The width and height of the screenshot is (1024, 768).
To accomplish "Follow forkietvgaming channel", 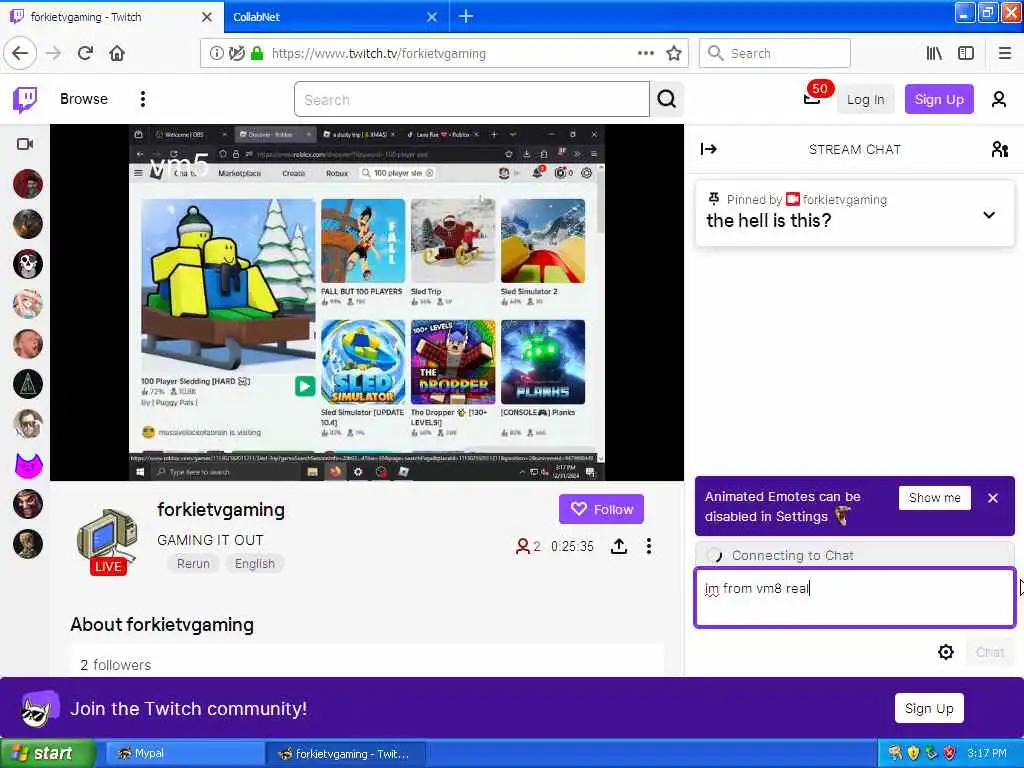I will pos(601,509).
